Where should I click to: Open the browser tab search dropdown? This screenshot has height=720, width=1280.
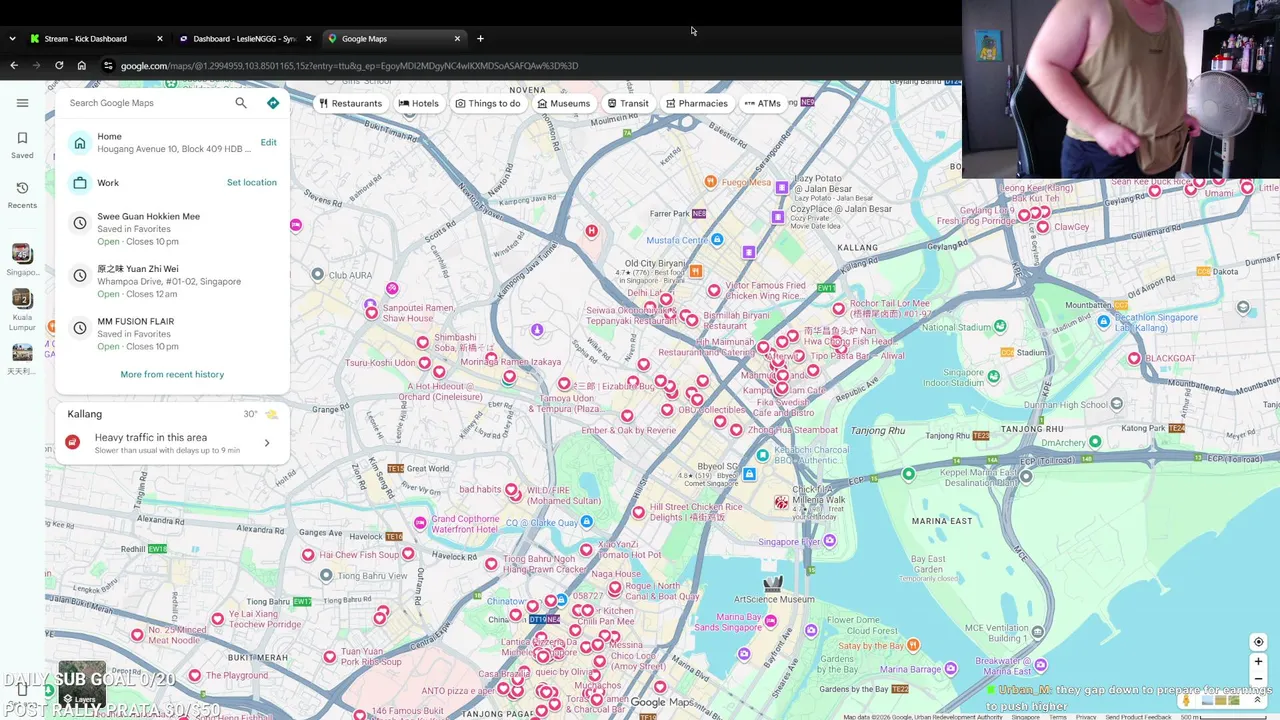pos(12,39)
